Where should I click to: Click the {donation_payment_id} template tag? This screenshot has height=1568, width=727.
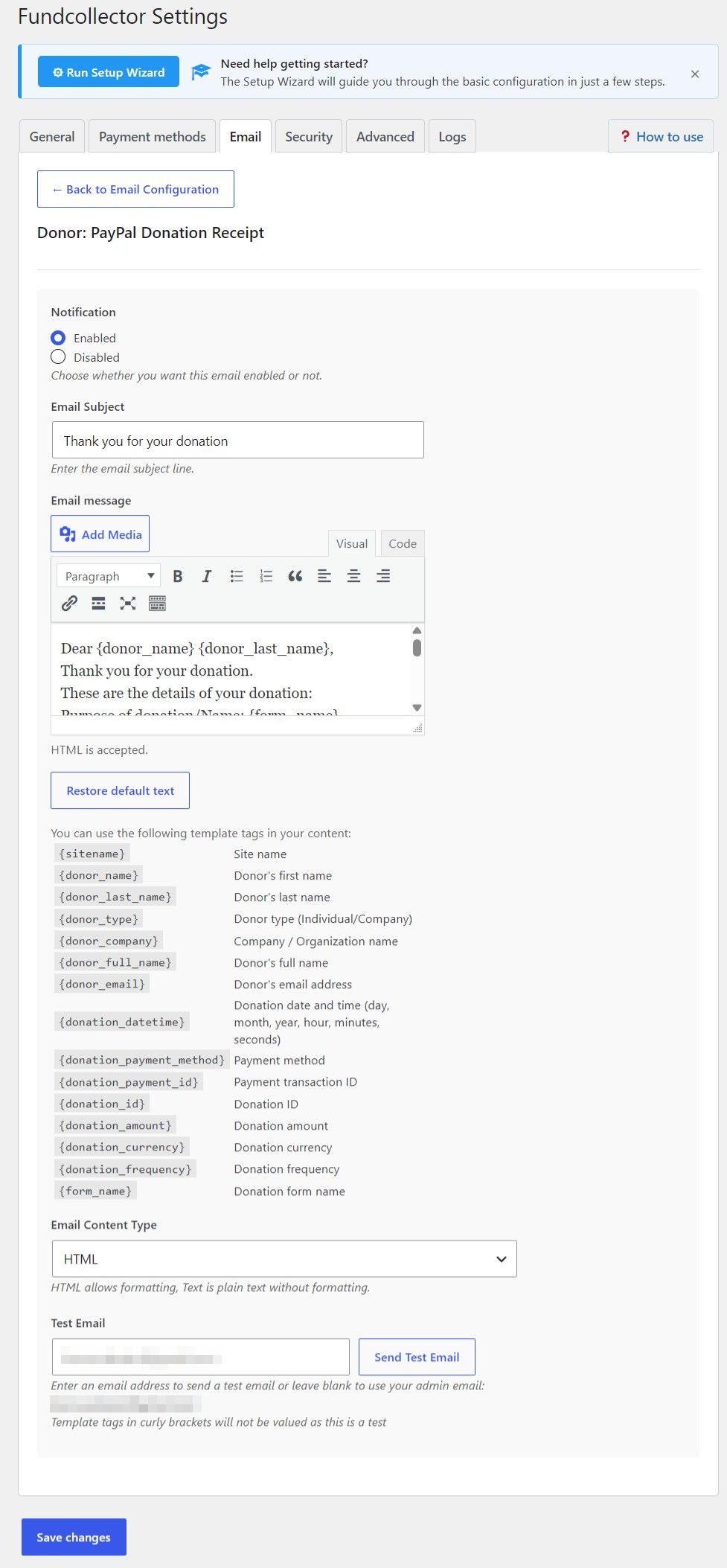pos(129,1082)
